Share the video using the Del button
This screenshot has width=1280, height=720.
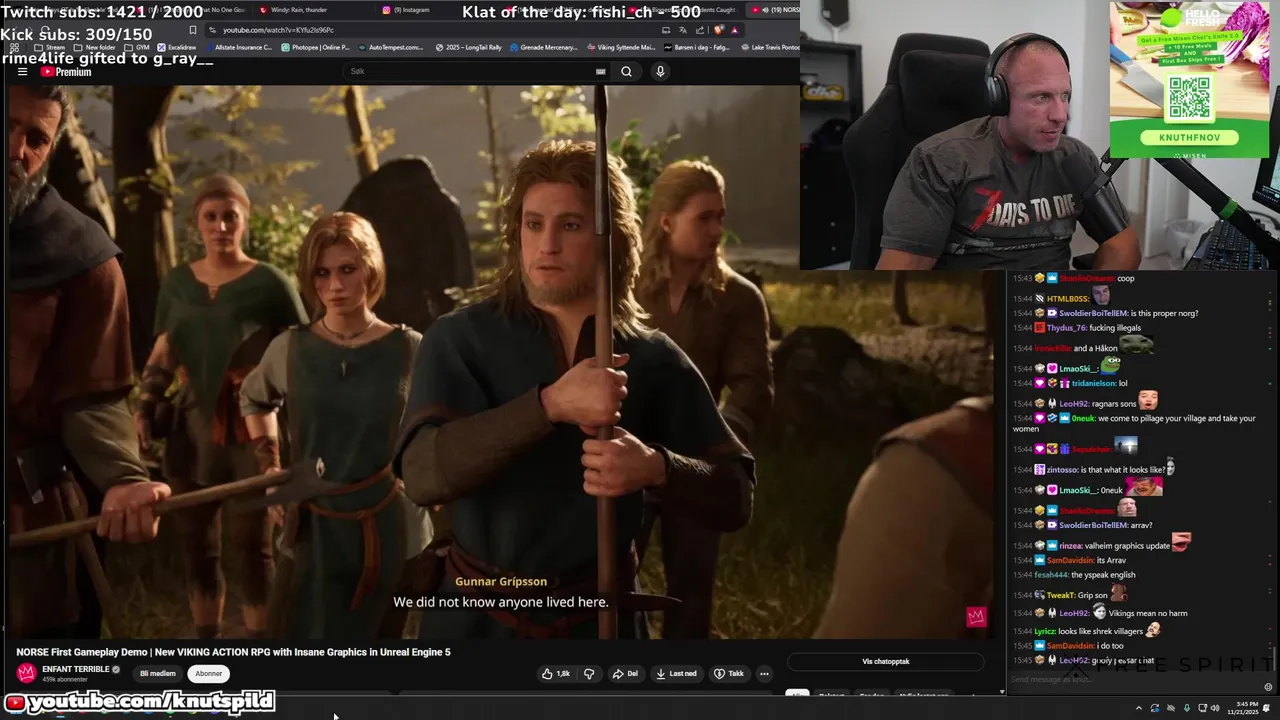point(625,674)
